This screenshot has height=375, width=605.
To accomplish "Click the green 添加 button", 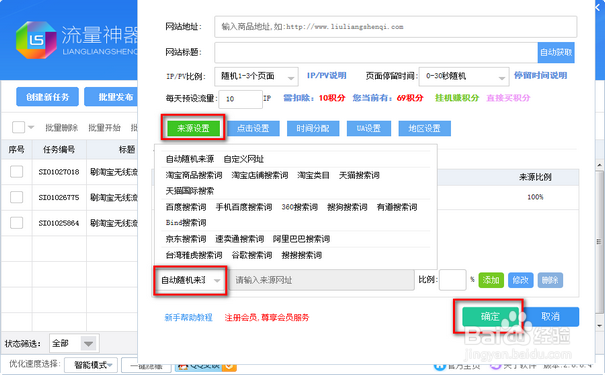I will [x=491, y=280].
